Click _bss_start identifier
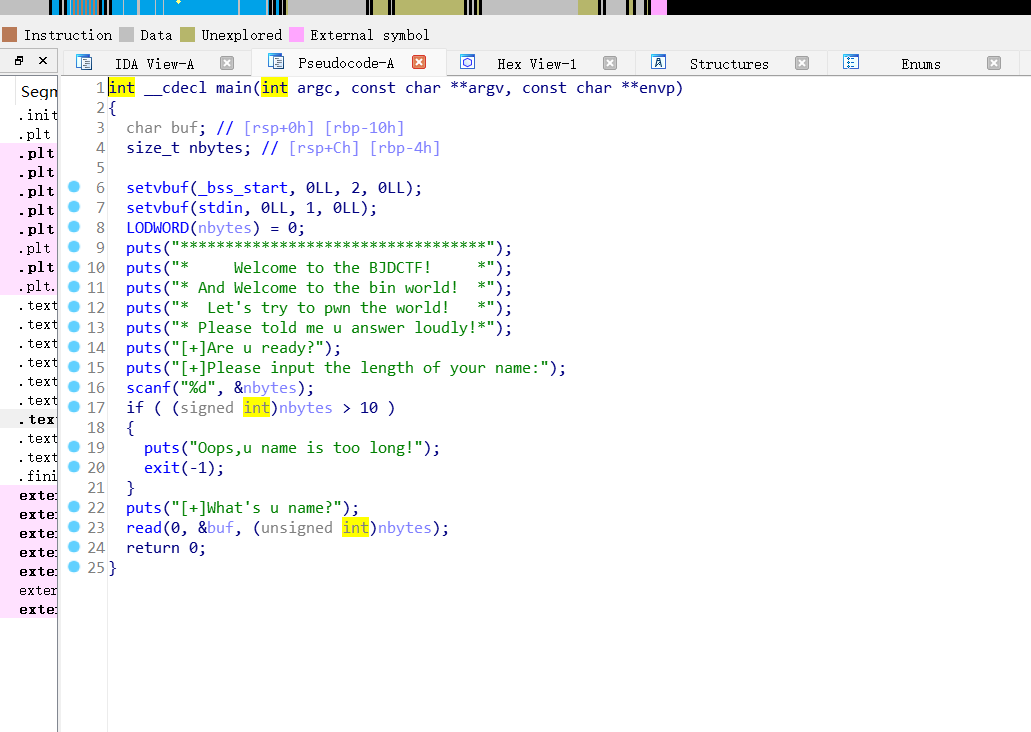This screenshot has width=1031, height=732. [244, 188]
